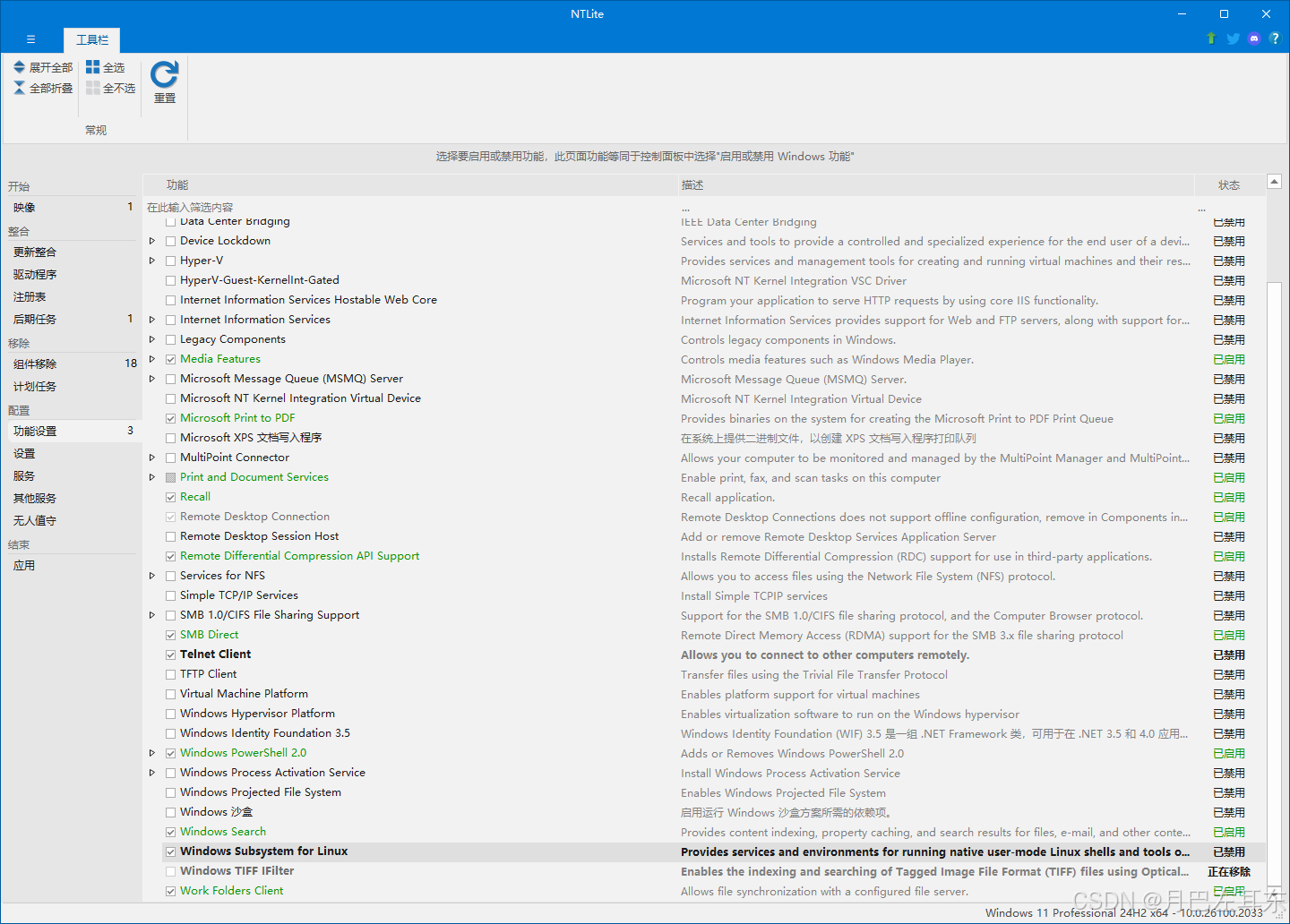Check the Windows 沙盒 checkbox

pyautogui.click(x=170, y=812)
